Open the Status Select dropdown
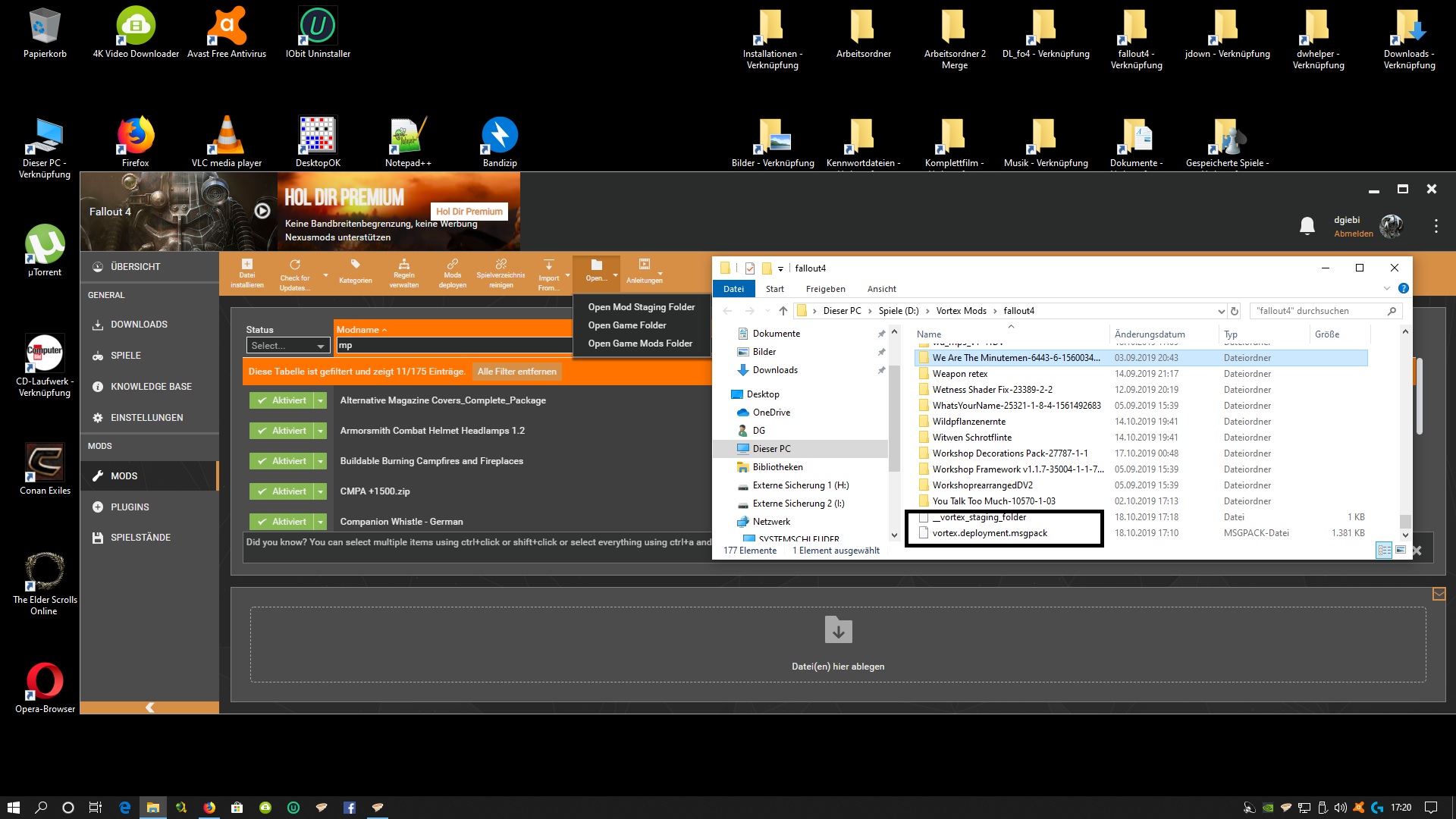 (x=287, y=346)
